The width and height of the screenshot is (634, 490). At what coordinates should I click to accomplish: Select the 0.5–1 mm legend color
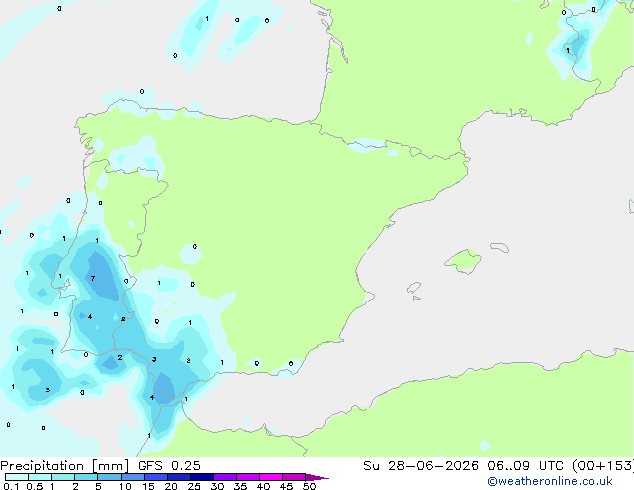click(40, 477)
